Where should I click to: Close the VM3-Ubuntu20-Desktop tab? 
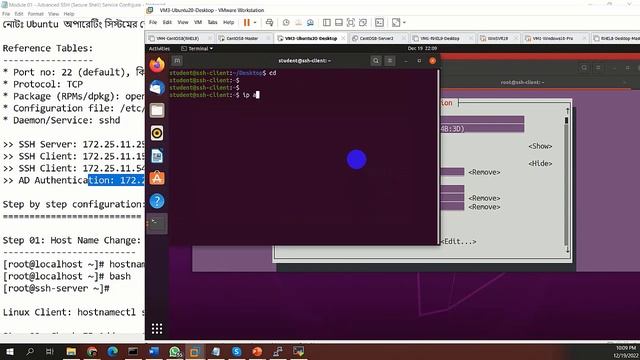coord(343,38)
